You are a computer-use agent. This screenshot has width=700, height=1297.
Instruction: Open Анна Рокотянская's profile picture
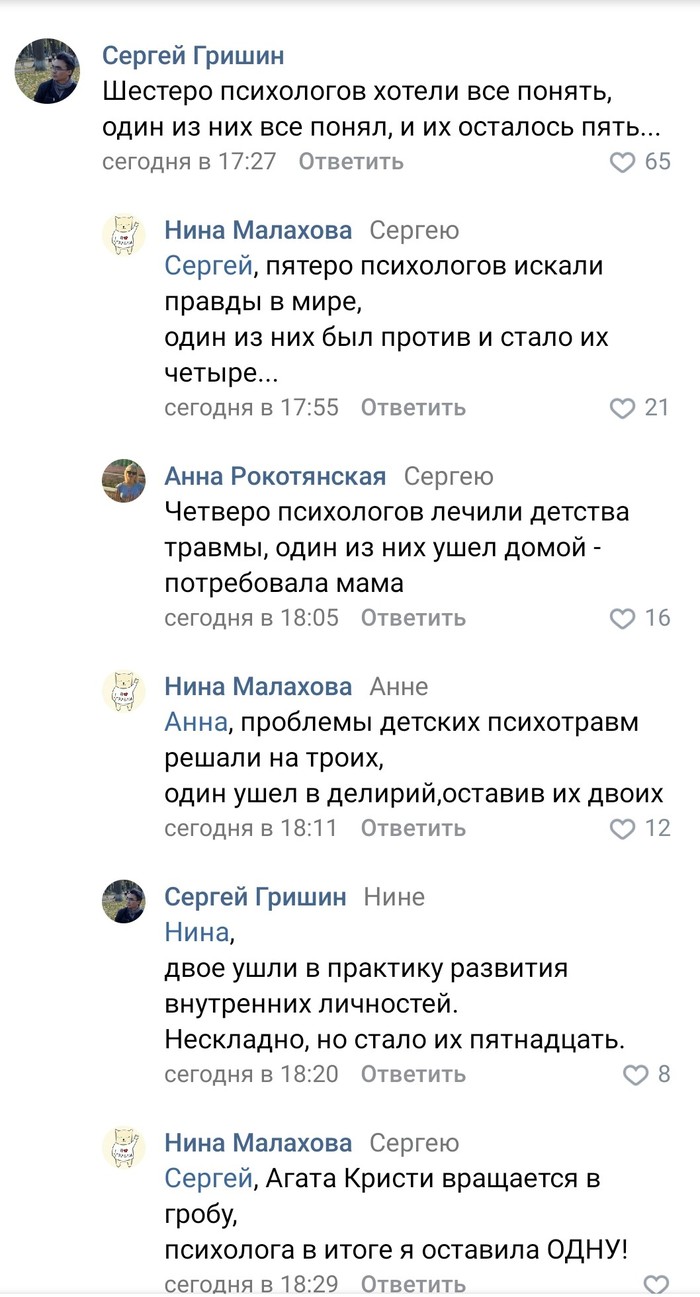tap(124, 481)
